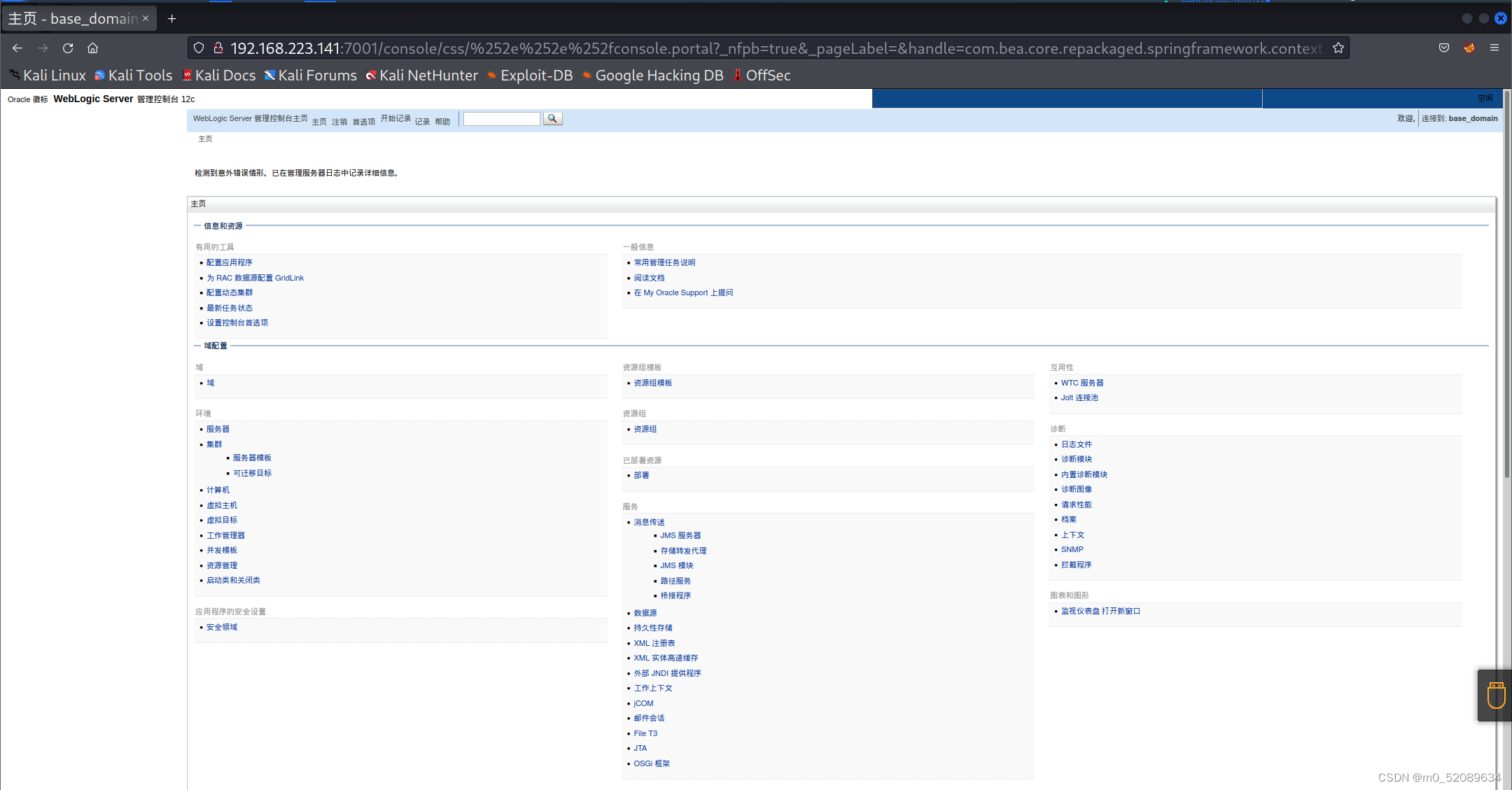
Task: Go back to previous page
Action: [17, 48]
